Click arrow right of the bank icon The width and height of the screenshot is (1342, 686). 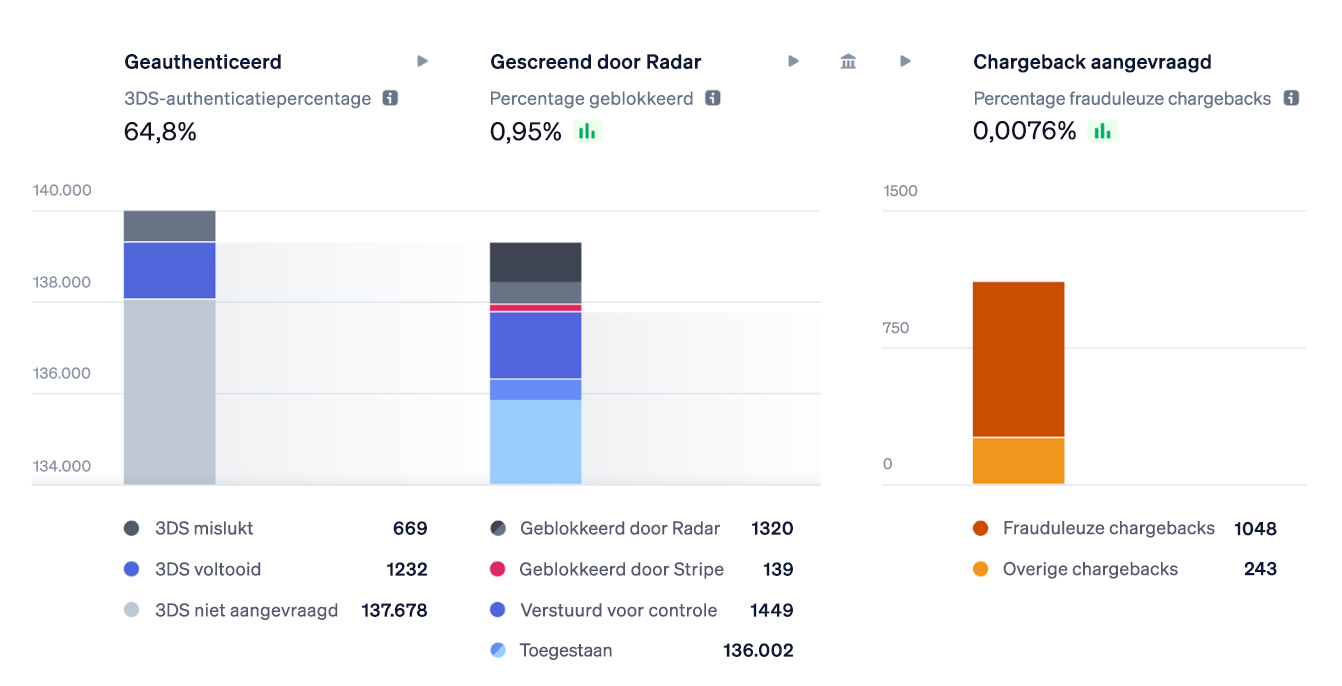tap(905, 62)
